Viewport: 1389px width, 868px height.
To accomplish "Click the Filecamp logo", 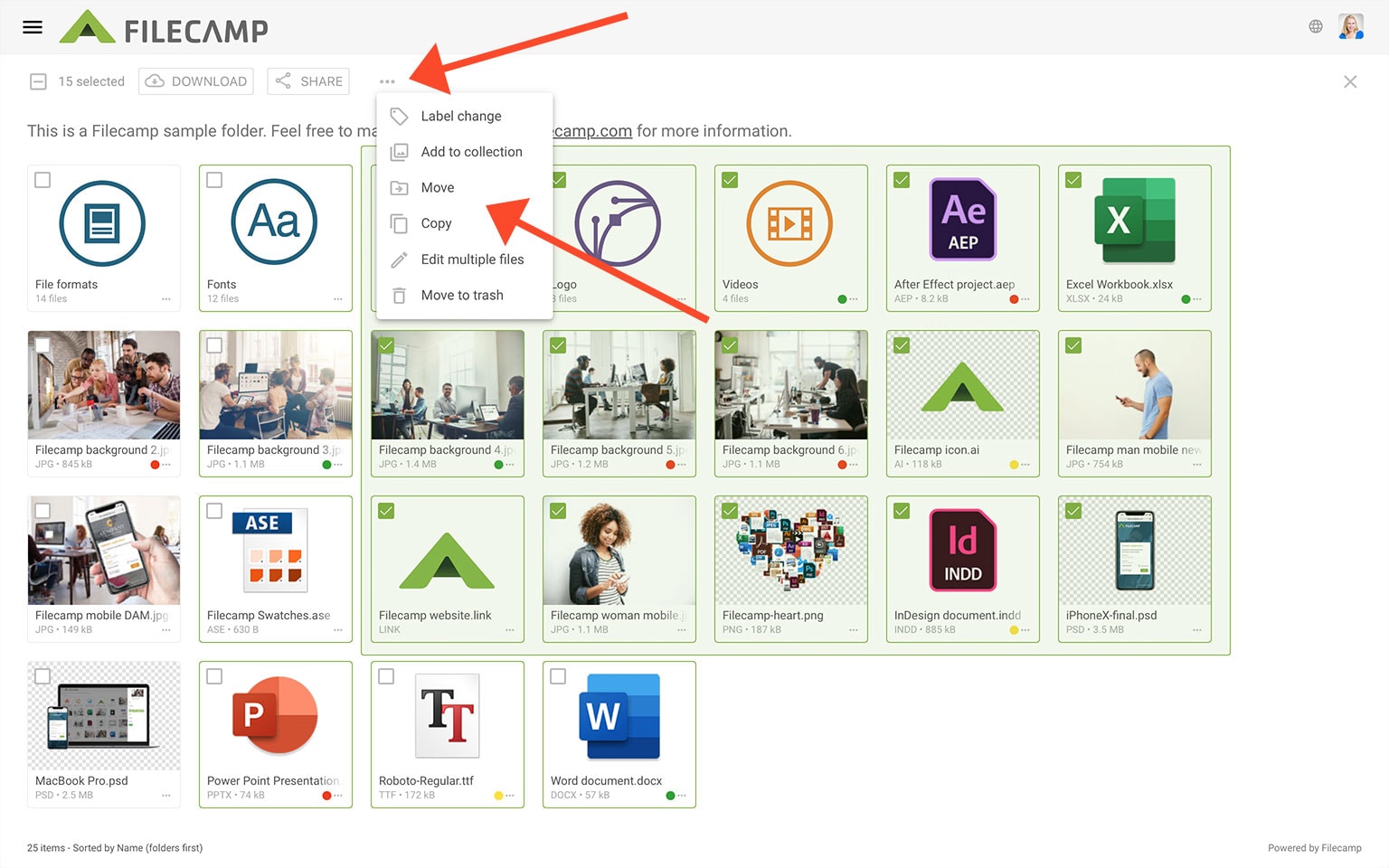I will click(164, 28).
